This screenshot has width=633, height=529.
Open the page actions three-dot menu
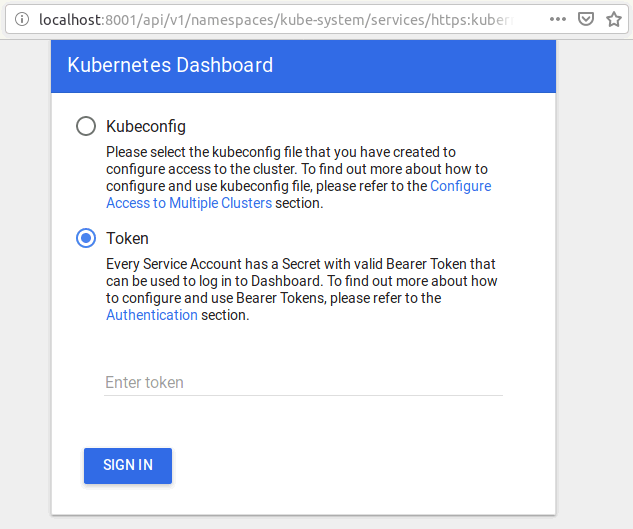pos(558,19)
